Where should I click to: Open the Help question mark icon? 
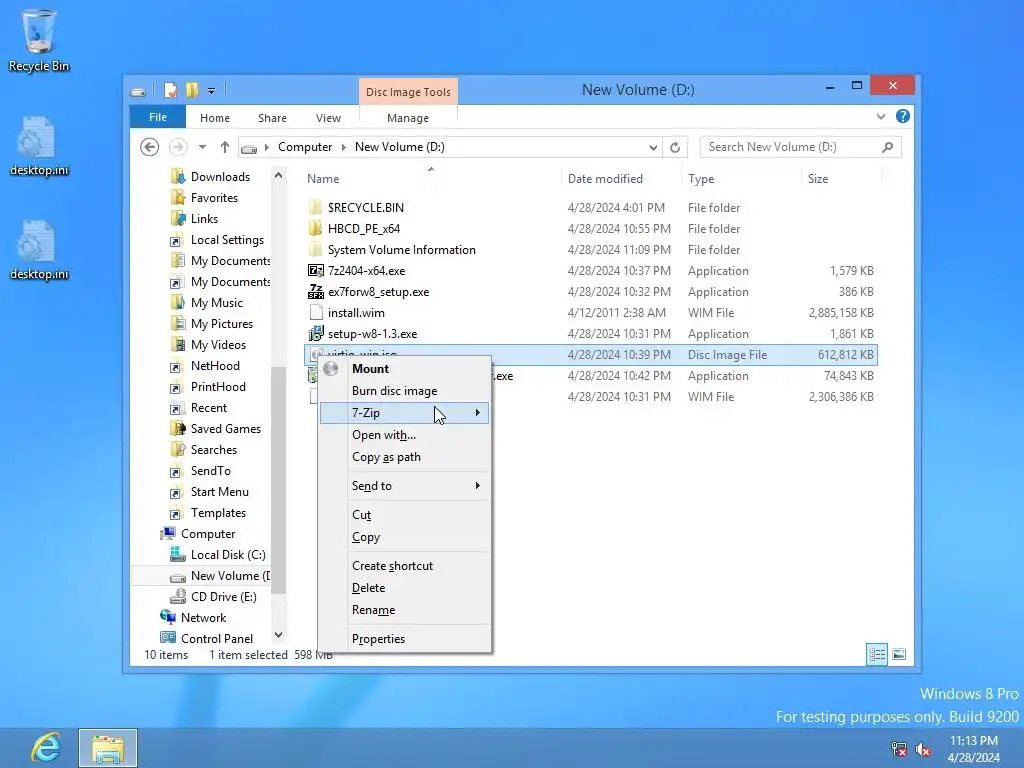tap(903, 116)
